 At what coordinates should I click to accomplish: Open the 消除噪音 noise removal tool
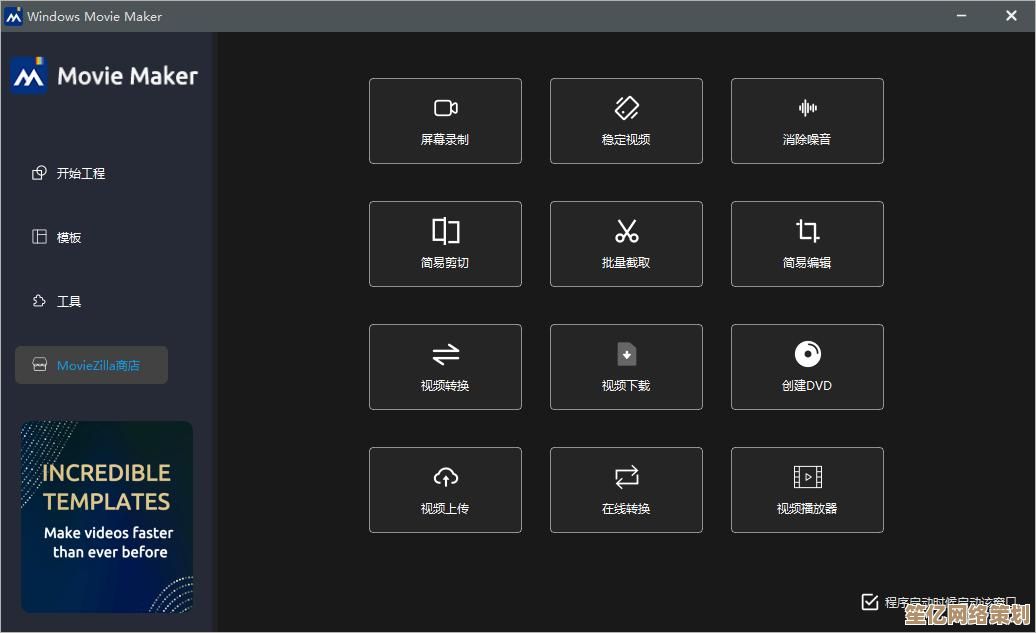pos(807,121)
